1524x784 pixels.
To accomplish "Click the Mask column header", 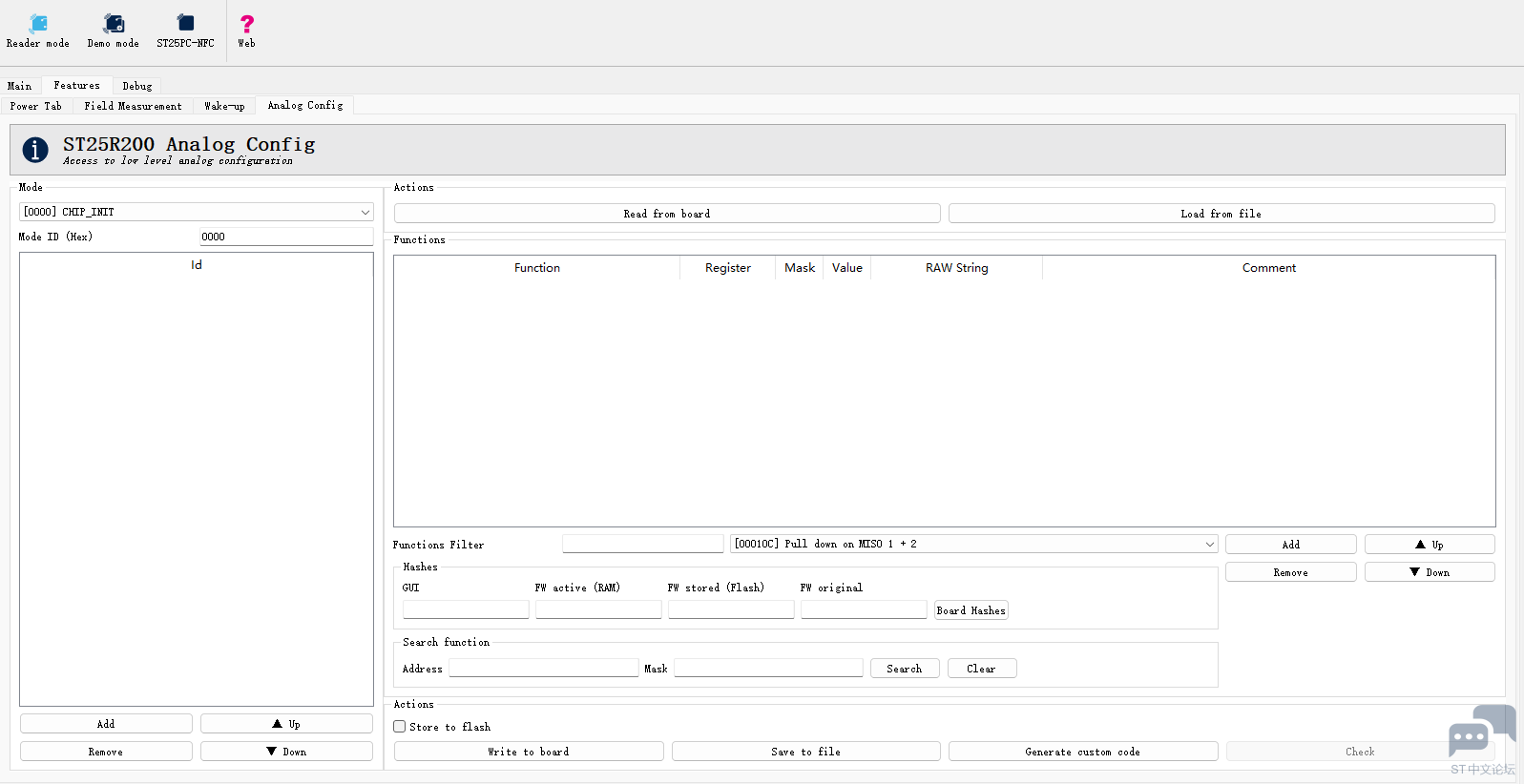I will (x=800, y=268).
